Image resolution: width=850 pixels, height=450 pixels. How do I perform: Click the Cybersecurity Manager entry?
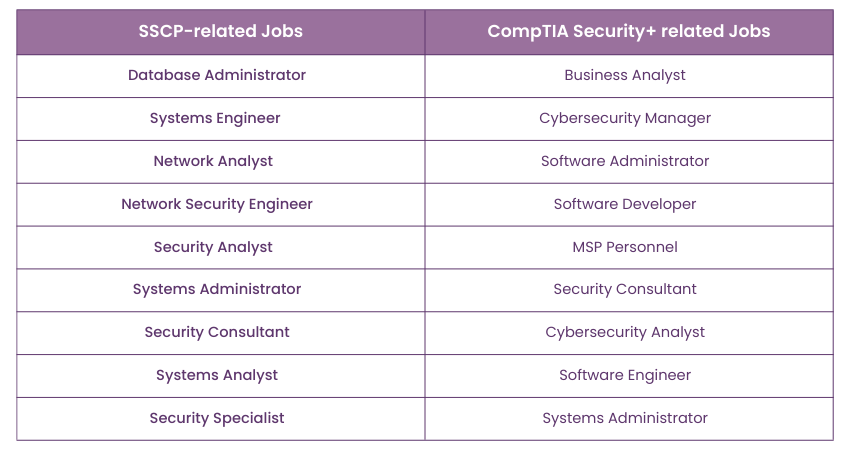coord(625,118)
